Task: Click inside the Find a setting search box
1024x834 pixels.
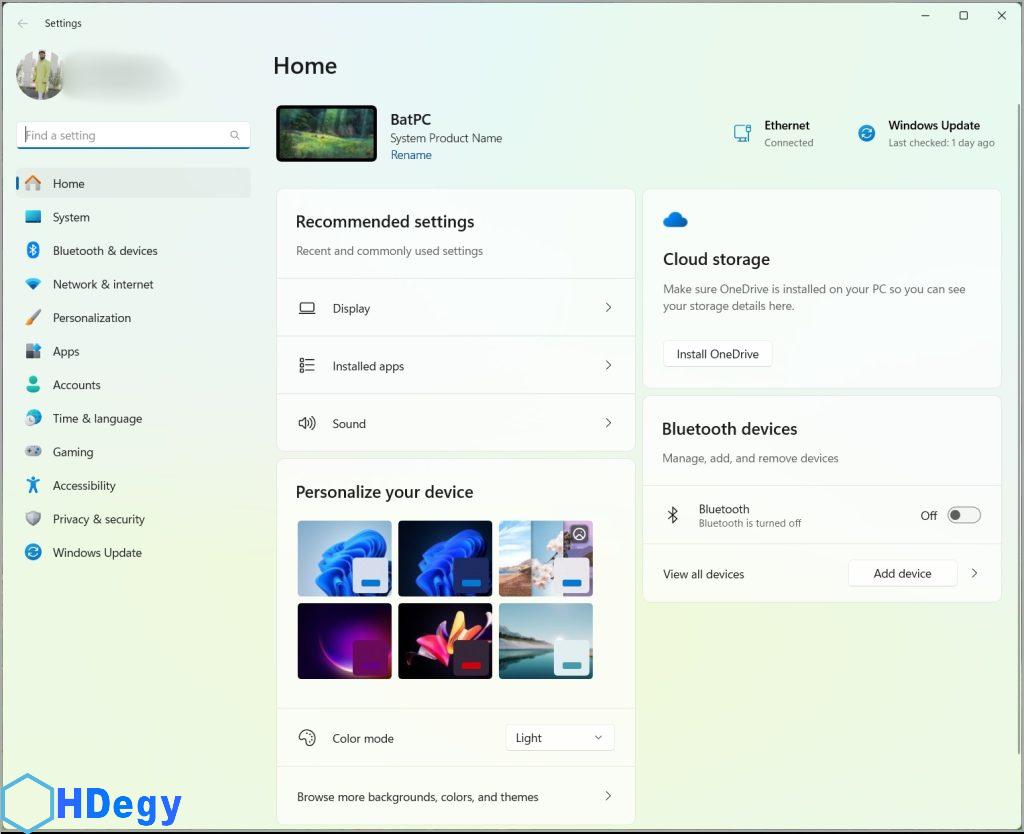Action: pos(125,135)
